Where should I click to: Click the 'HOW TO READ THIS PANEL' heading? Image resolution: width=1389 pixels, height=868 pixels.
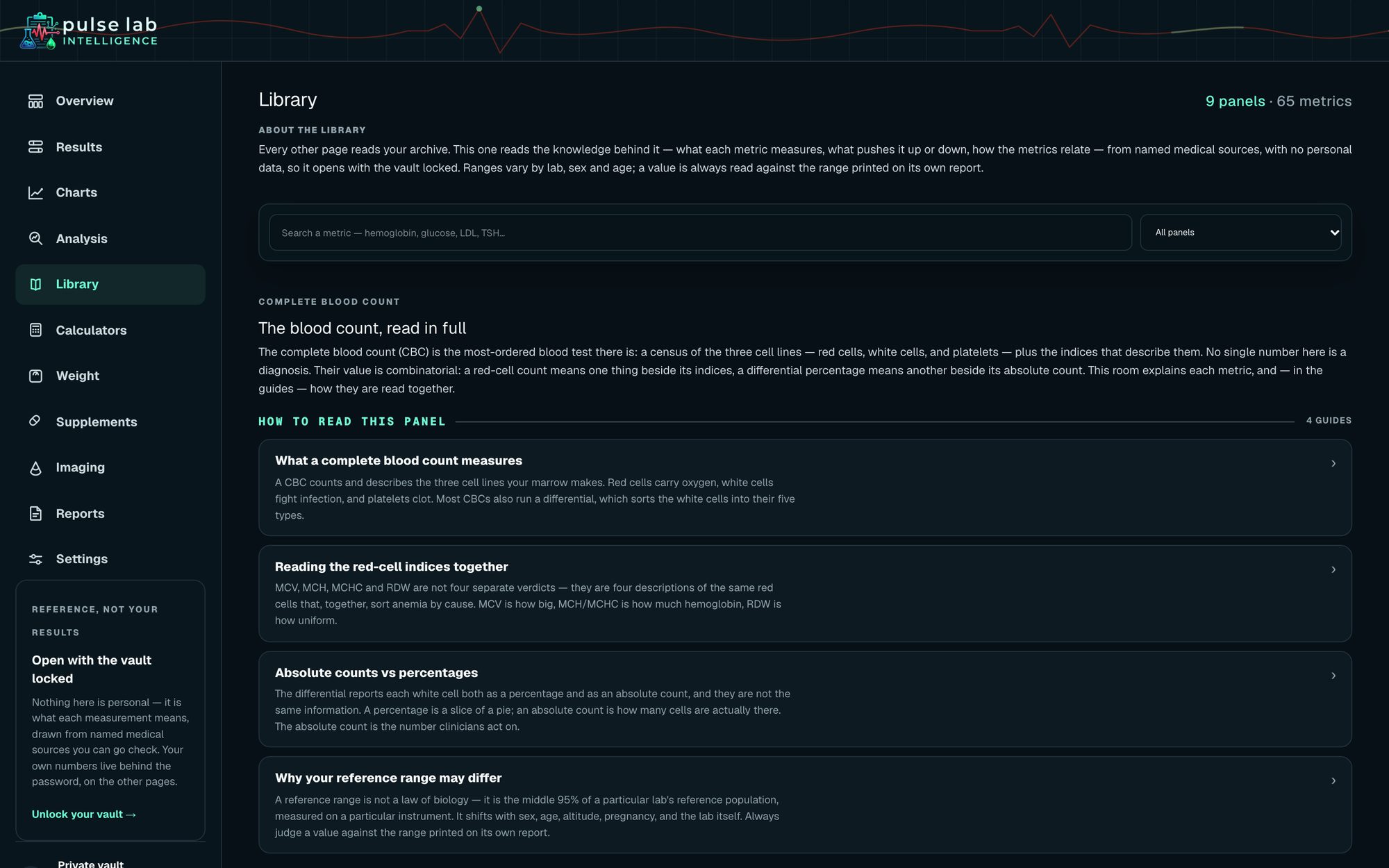[x=351, y=422]
